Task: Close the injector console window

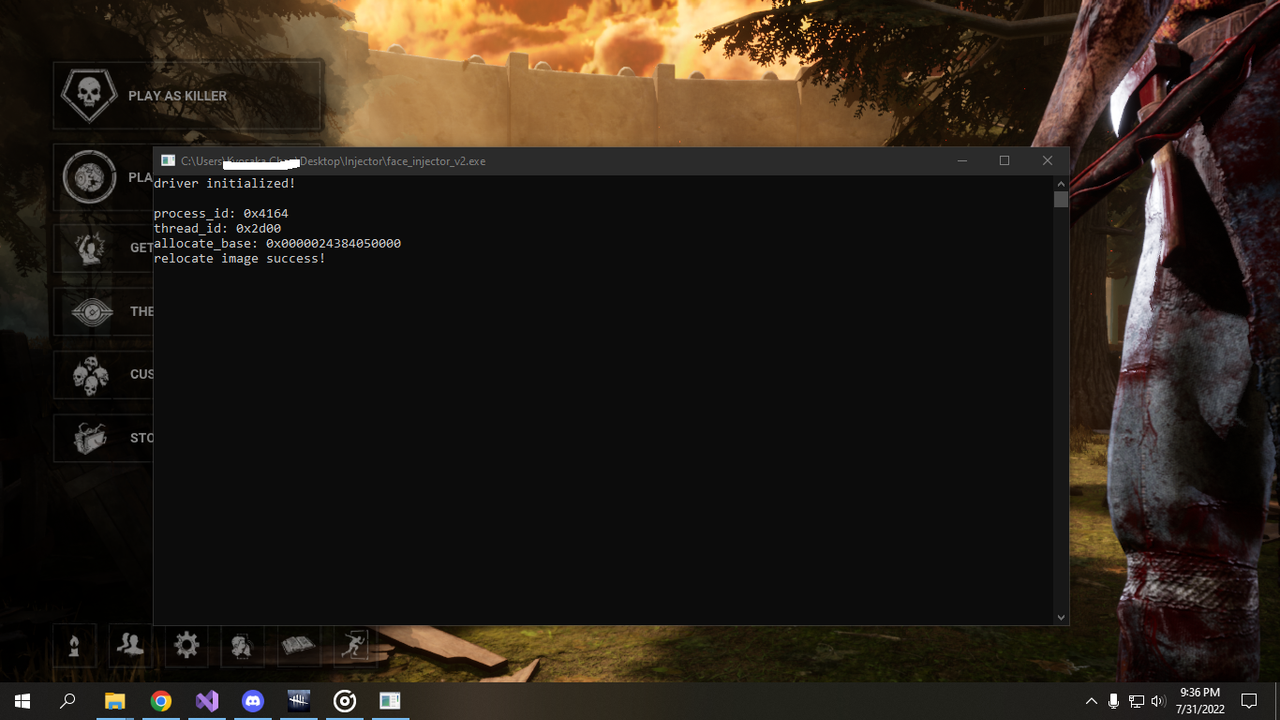Action: (x=1048, y=161)
